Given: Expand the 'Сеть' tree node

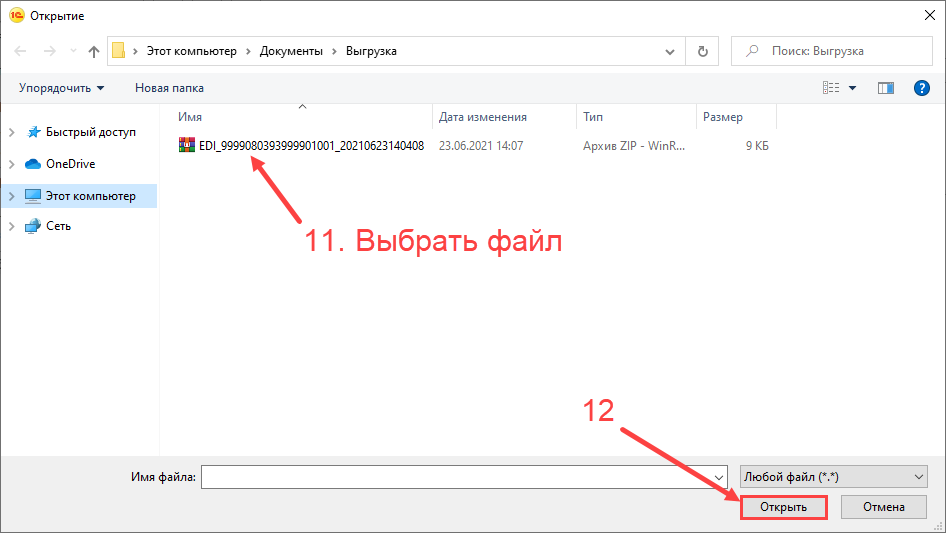Looking at the screenshot, I should click(11, 226).
